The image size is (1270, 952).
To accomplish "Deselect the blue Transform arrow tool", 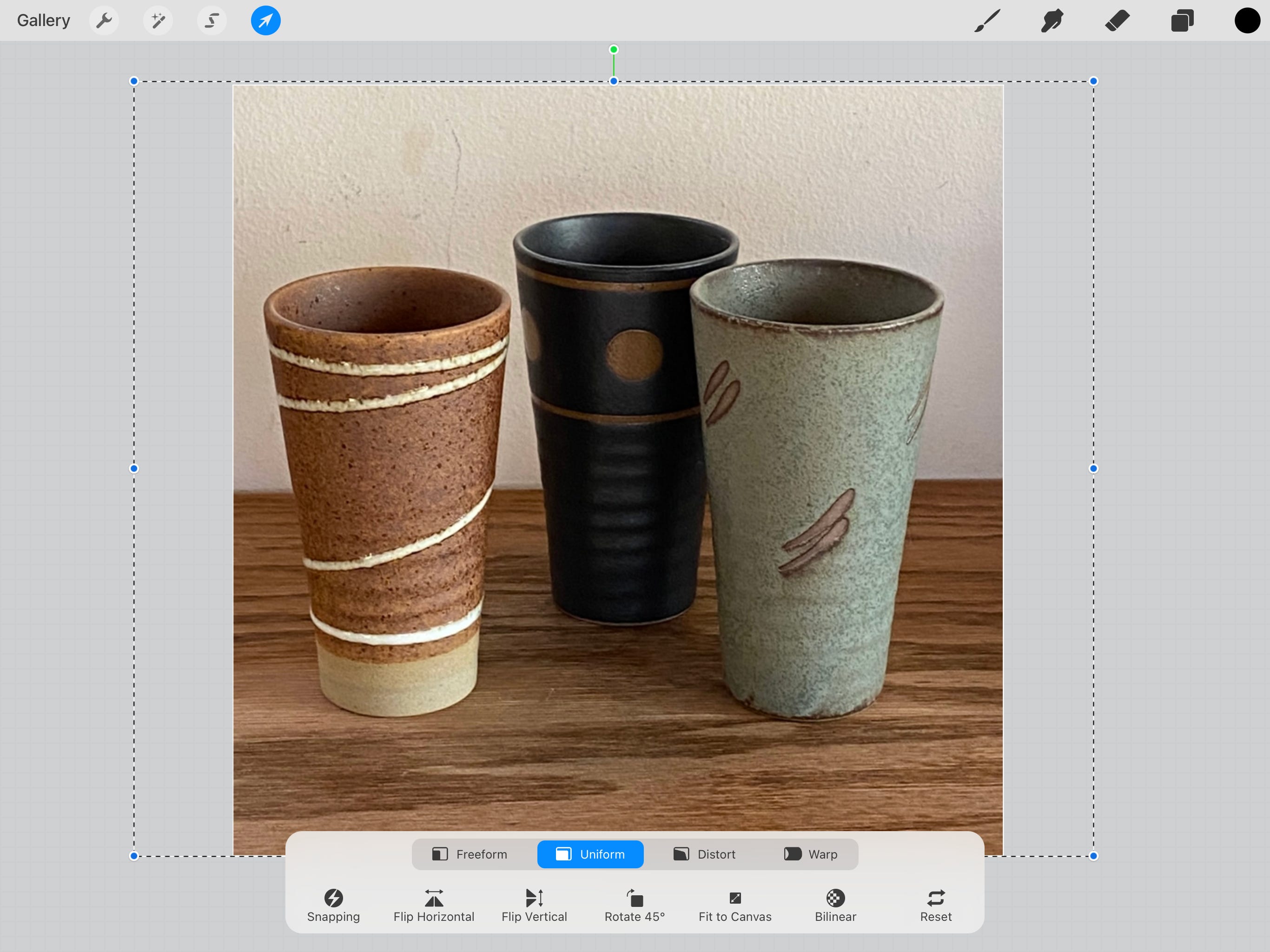I will tap(266, 21).
